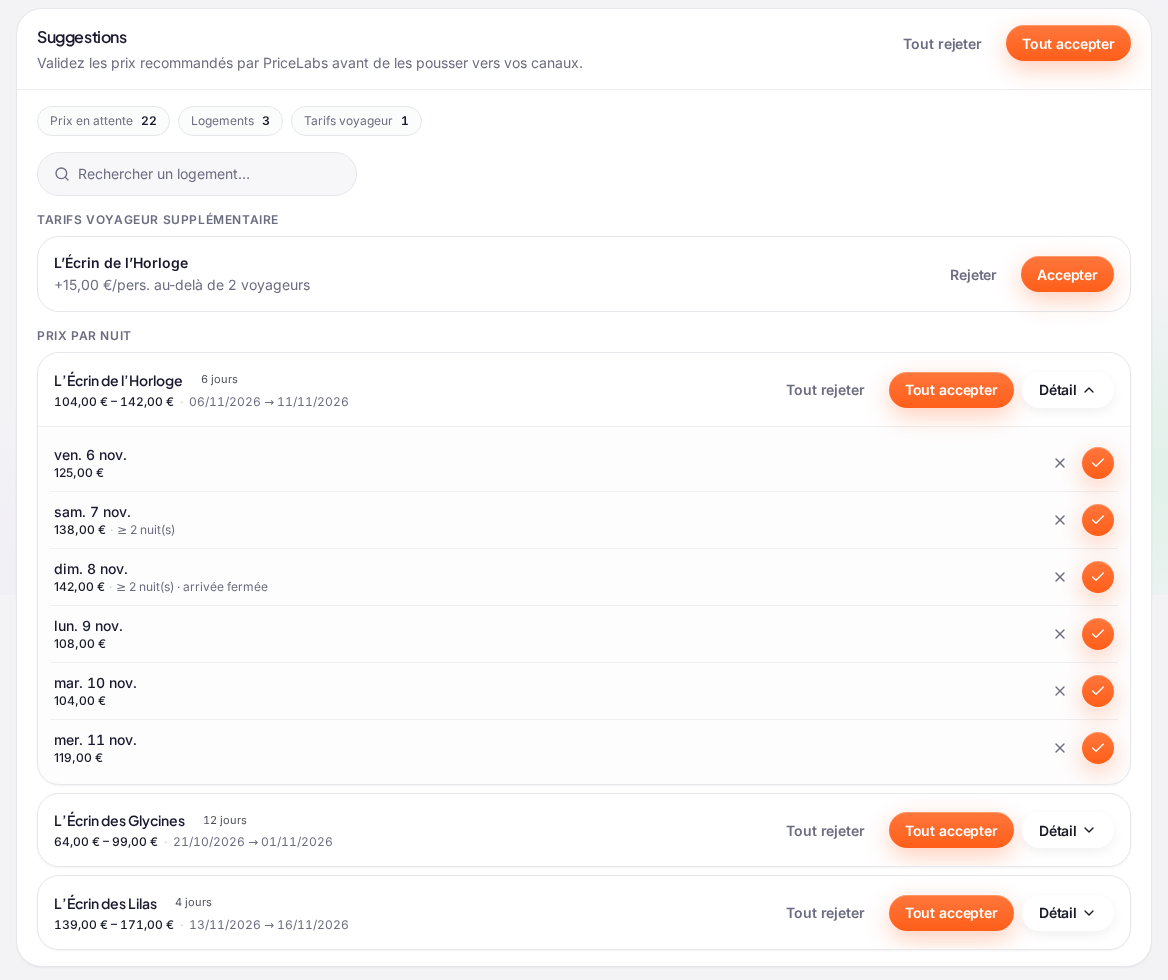This screenshot has width=1168, height=980.
Task: Click the 13/11/2026 → 16/11/2026 date range
Action: coord(269,925)
